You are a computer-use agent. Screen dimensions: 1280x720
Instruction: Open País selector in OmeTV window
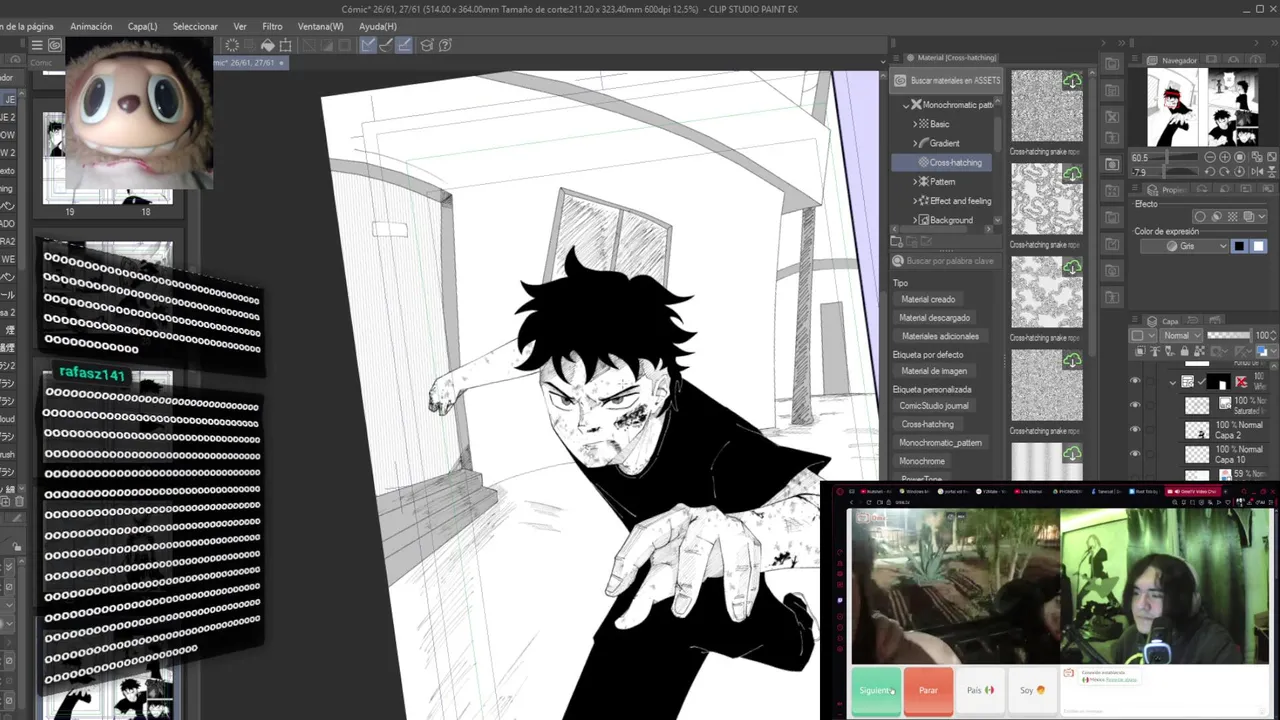pos(980,690)
